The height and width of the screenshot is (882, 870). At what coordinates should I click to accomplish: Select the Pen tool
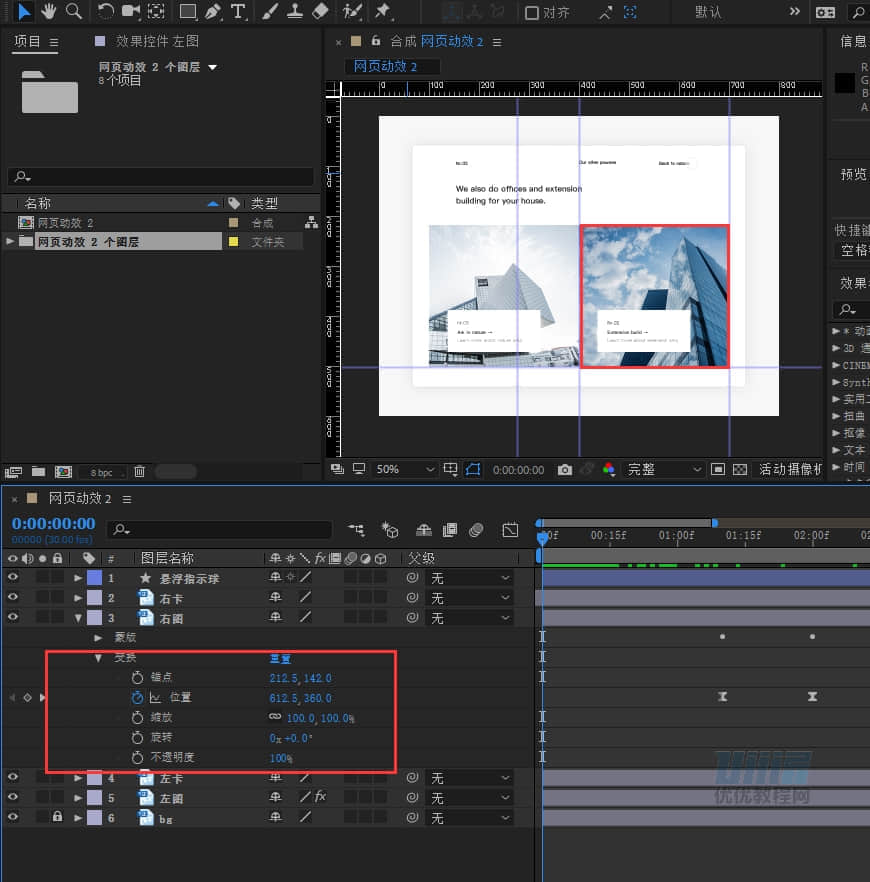(x=212, y=11)
